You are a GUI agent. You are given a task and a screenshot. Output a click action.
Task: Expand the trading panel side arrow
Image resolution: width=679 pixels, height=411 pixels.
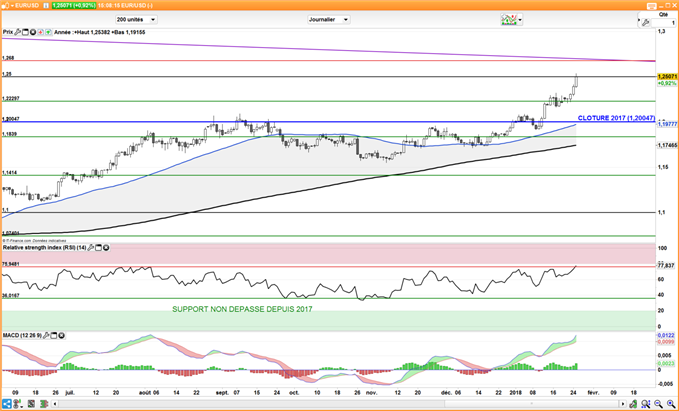coord(639,20)
